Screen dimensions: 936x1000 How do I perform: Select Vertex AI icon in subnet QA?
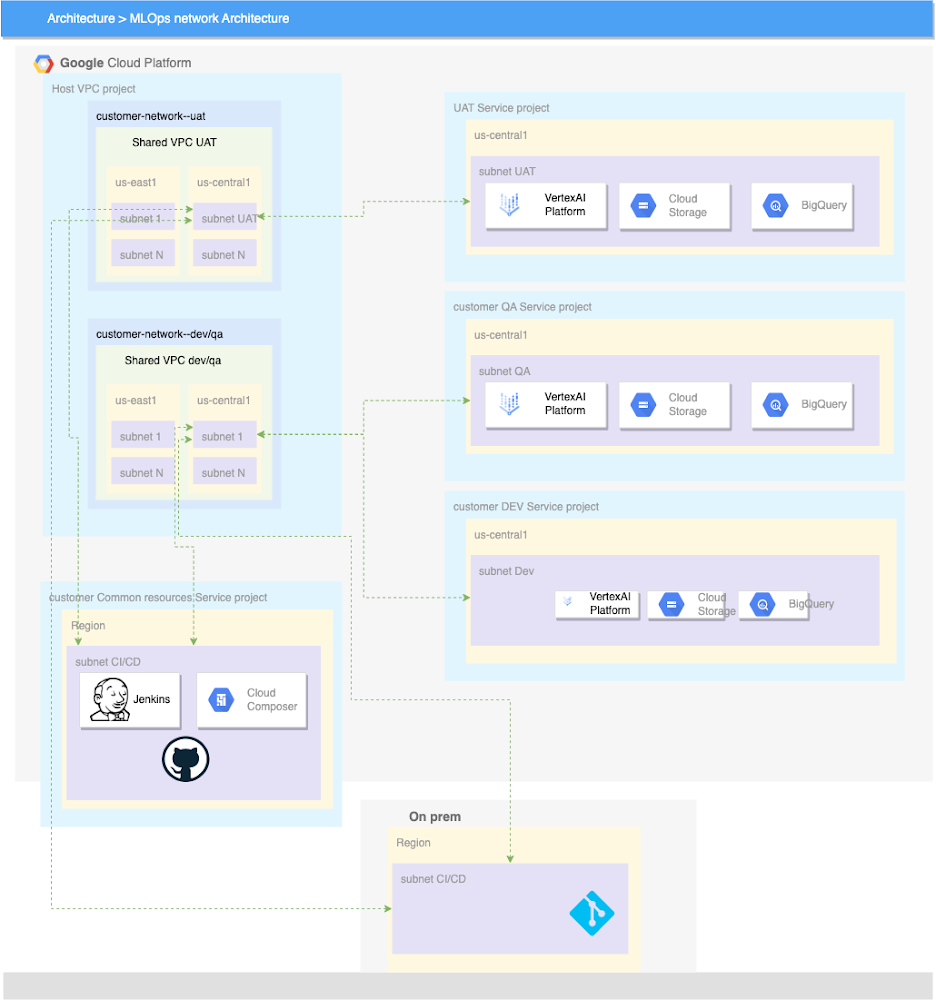[509, 404]
